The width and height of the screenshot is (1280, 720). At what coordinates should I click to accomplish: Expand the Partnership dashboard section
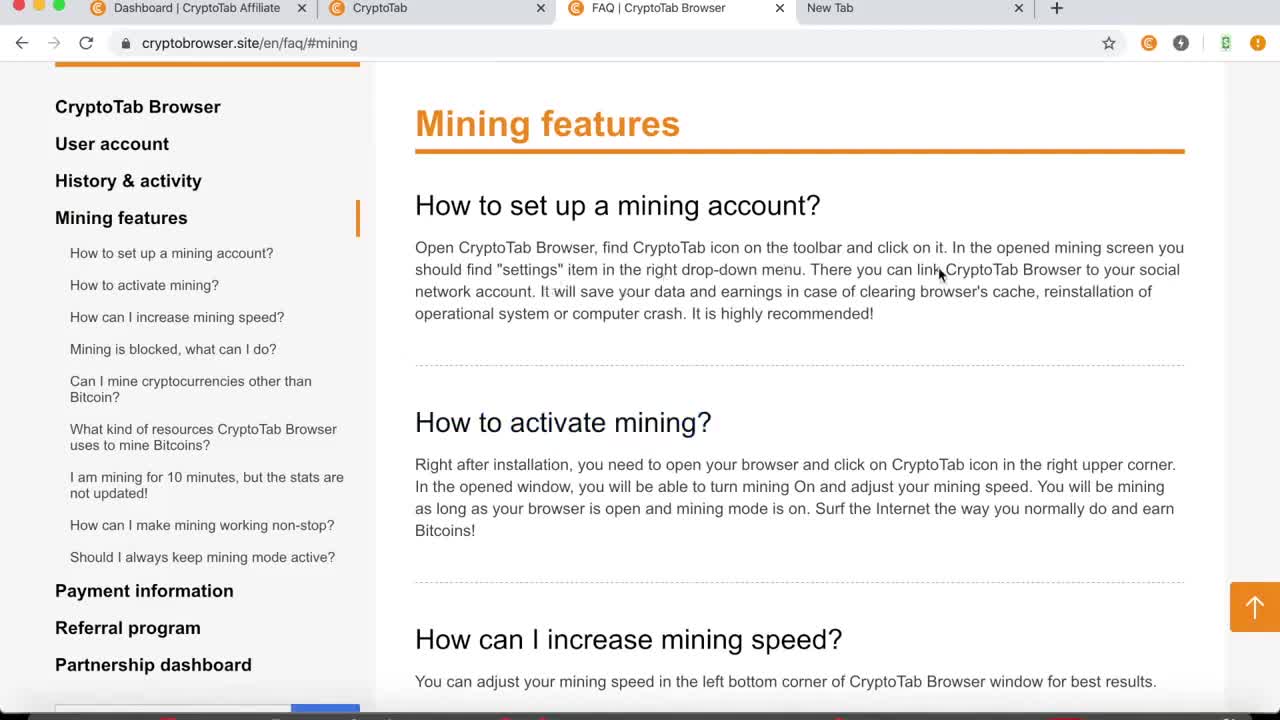pyautogui.click(x=153, y=665)
